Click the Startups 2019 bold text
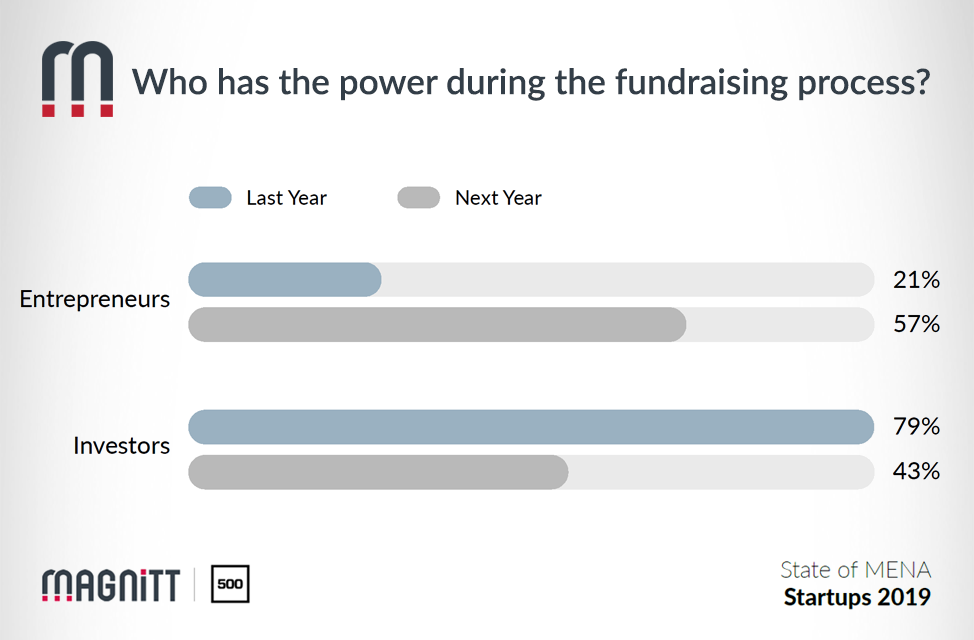 coord(857,598)
